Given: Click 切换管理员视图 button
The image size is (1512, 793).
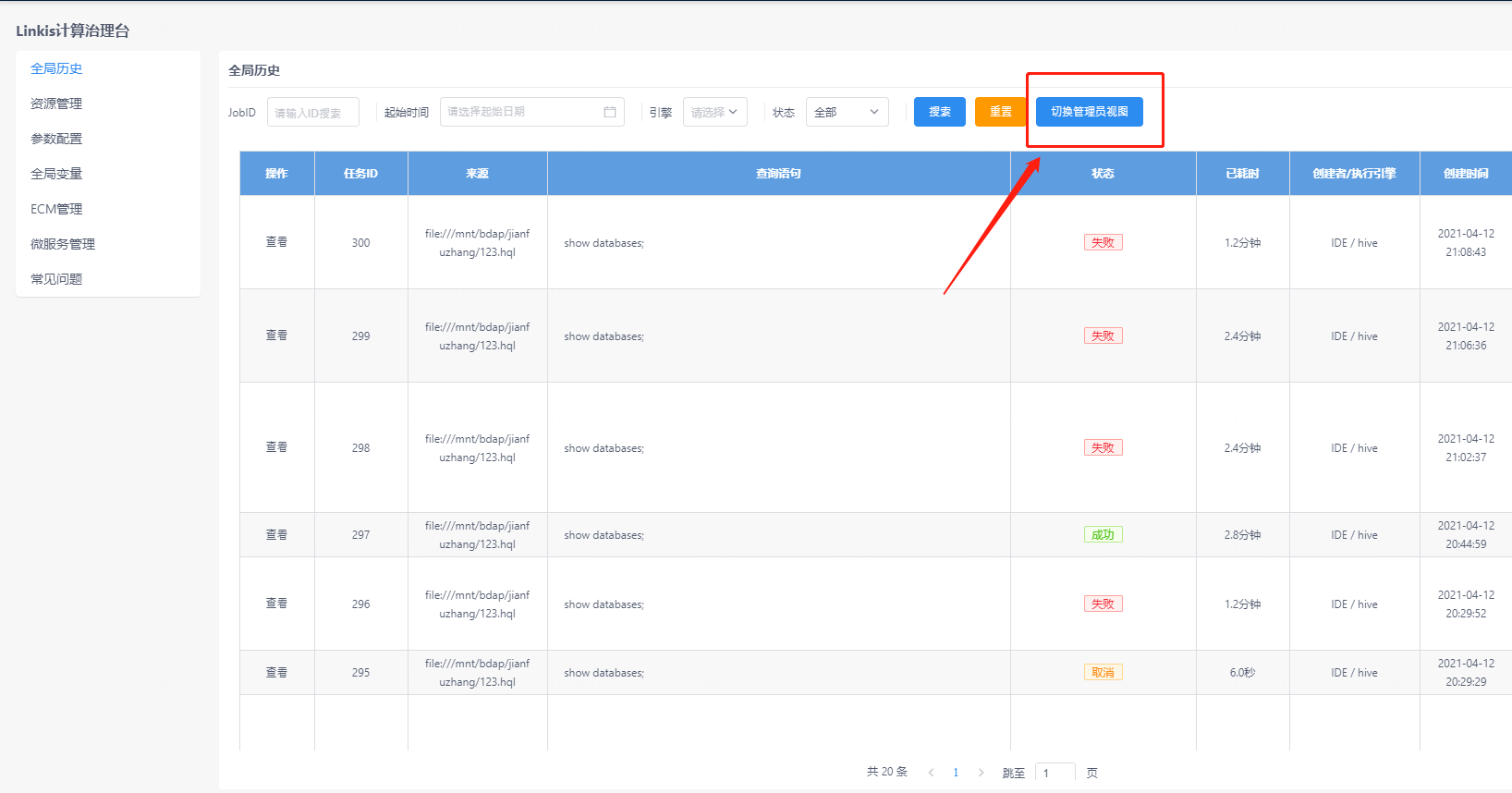Looking at the screenshot, I should click(x=1089, y=112).
